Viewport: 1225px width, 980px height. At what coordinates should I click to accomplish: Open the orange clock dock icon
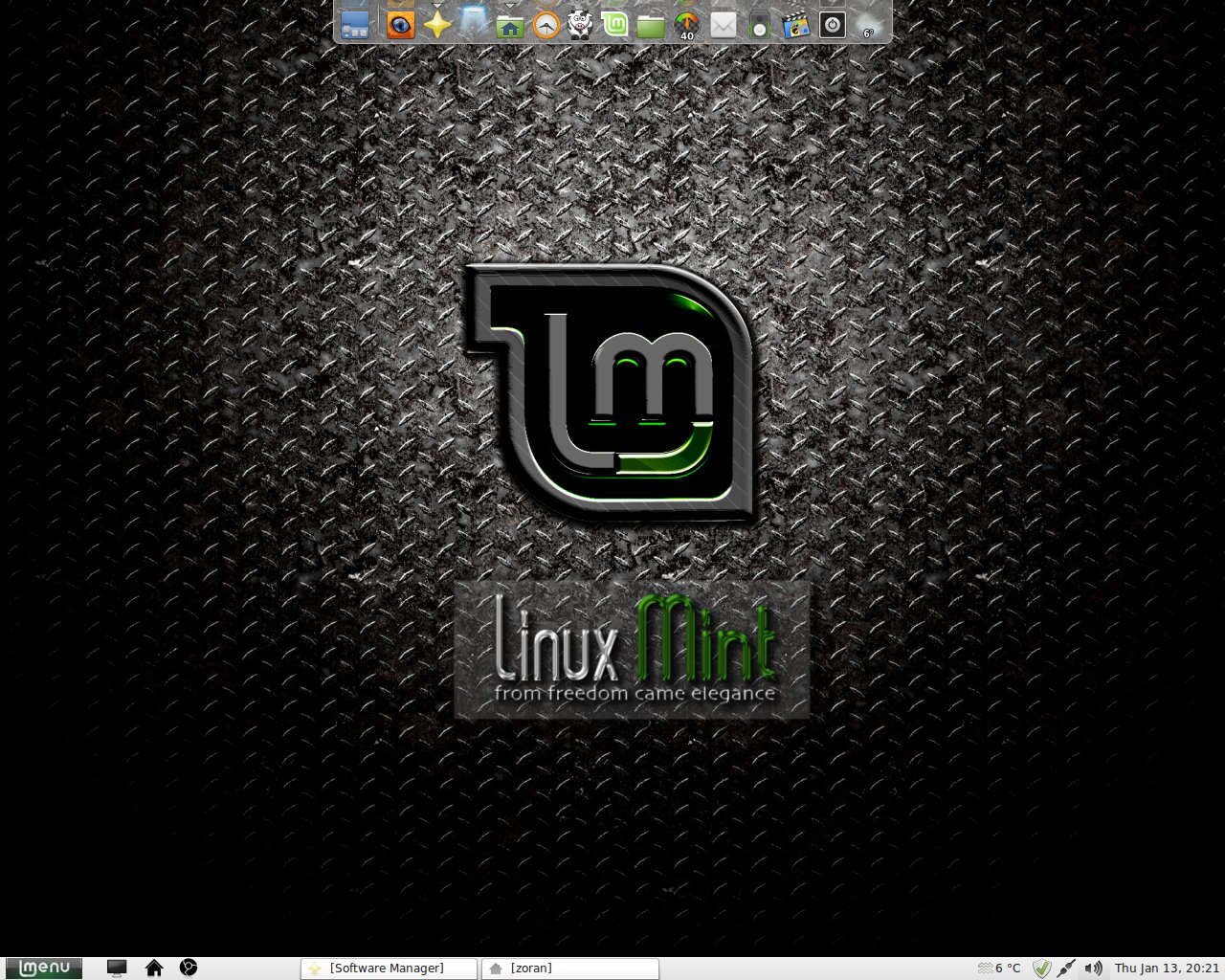click(x=546, y=23)
